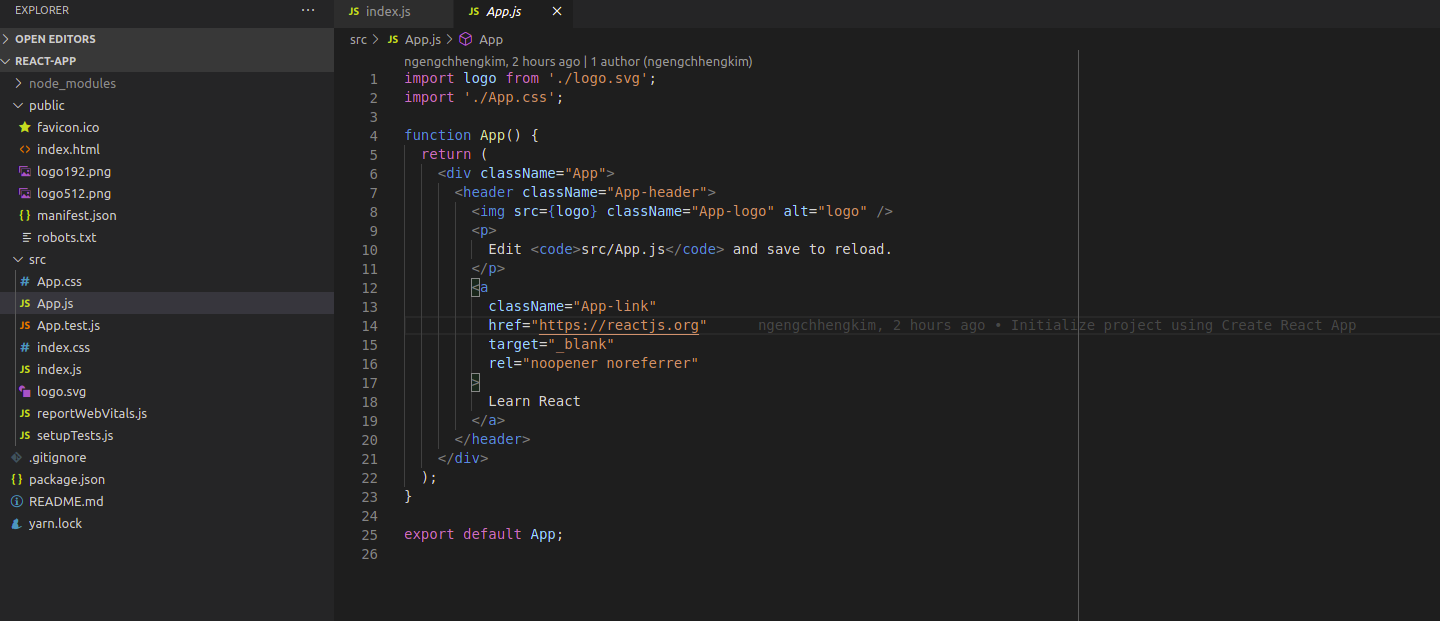Switch to the index.js tab
The width and height of the screenshot is (1440, 621).
pyautogui.click(x=390, y=13)
